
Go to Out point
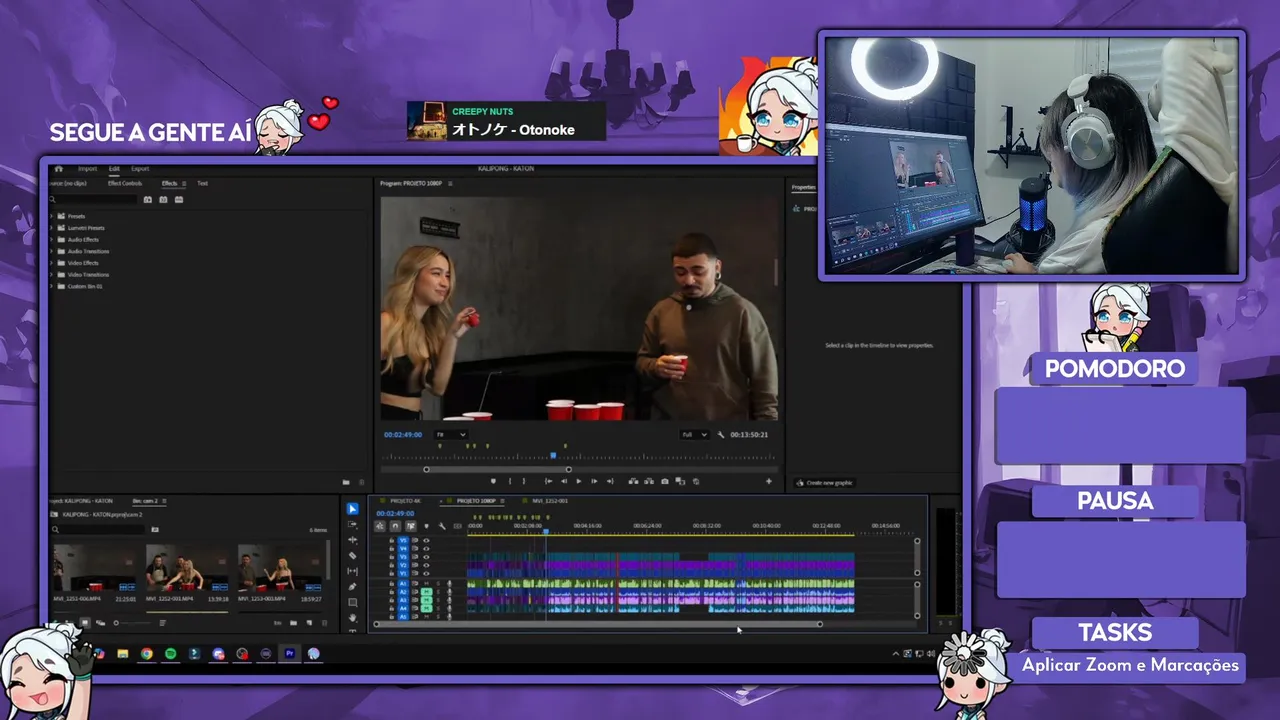[610, 481]
